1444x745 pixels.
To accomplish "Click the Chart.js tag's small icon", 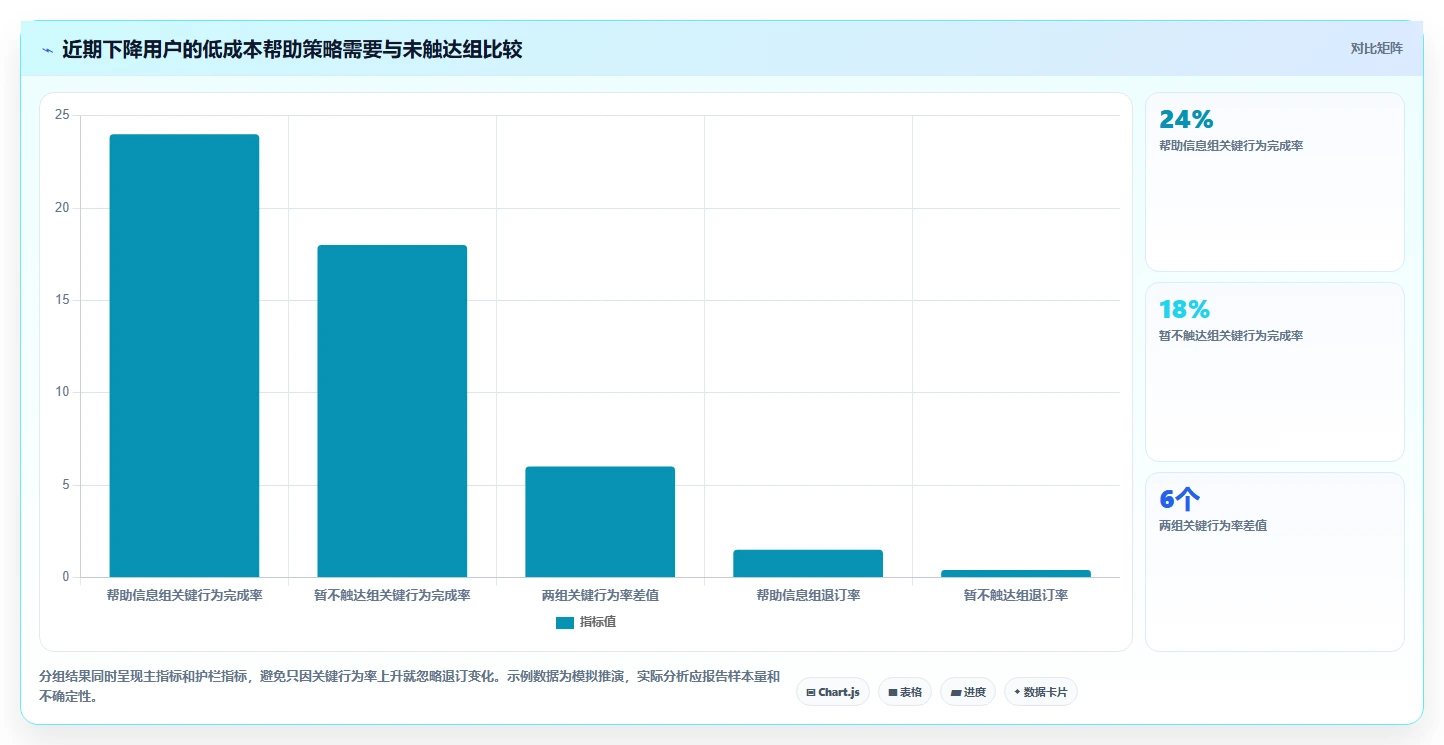I will click(811, 692).
